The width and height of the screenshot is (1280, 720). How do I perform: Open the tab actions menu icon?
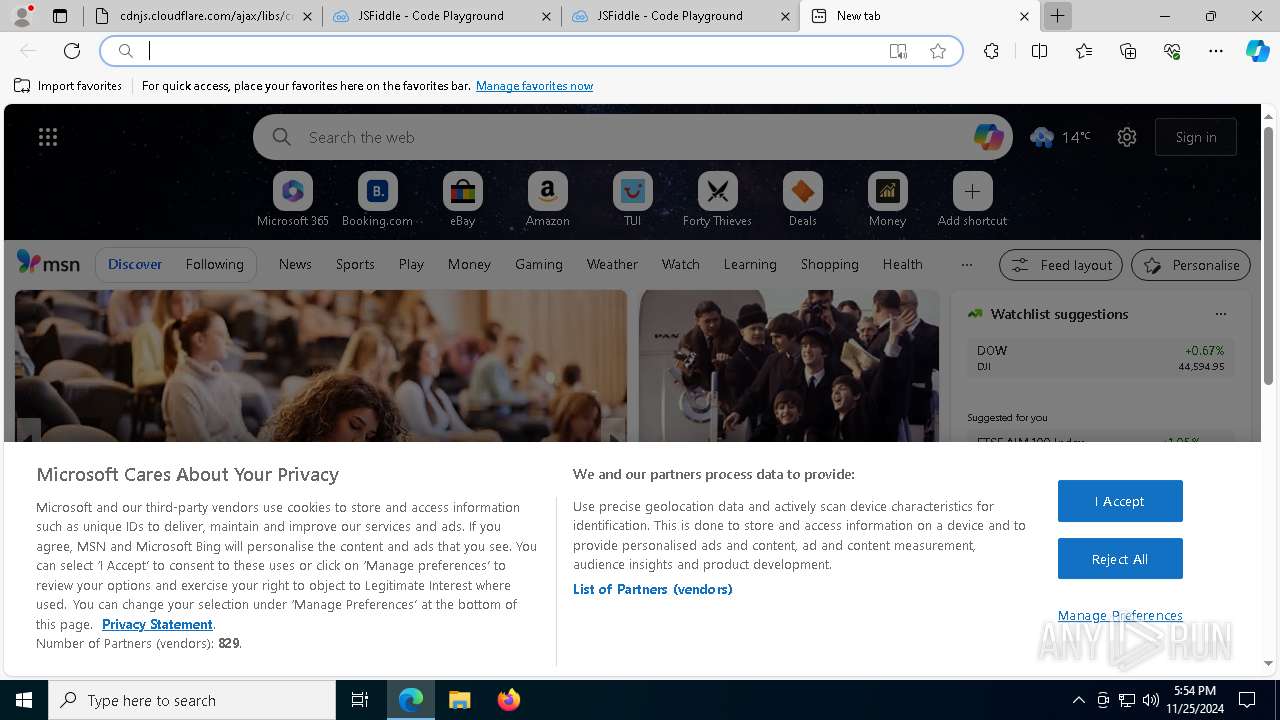tap(60, 16)
